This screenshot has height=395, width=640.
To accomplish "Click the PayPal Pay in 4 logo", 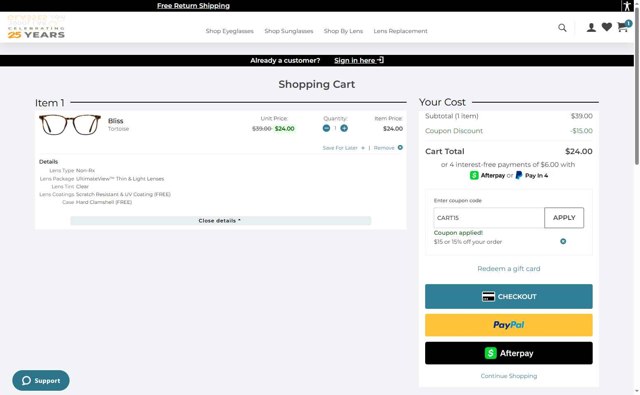I will [532, 175].
